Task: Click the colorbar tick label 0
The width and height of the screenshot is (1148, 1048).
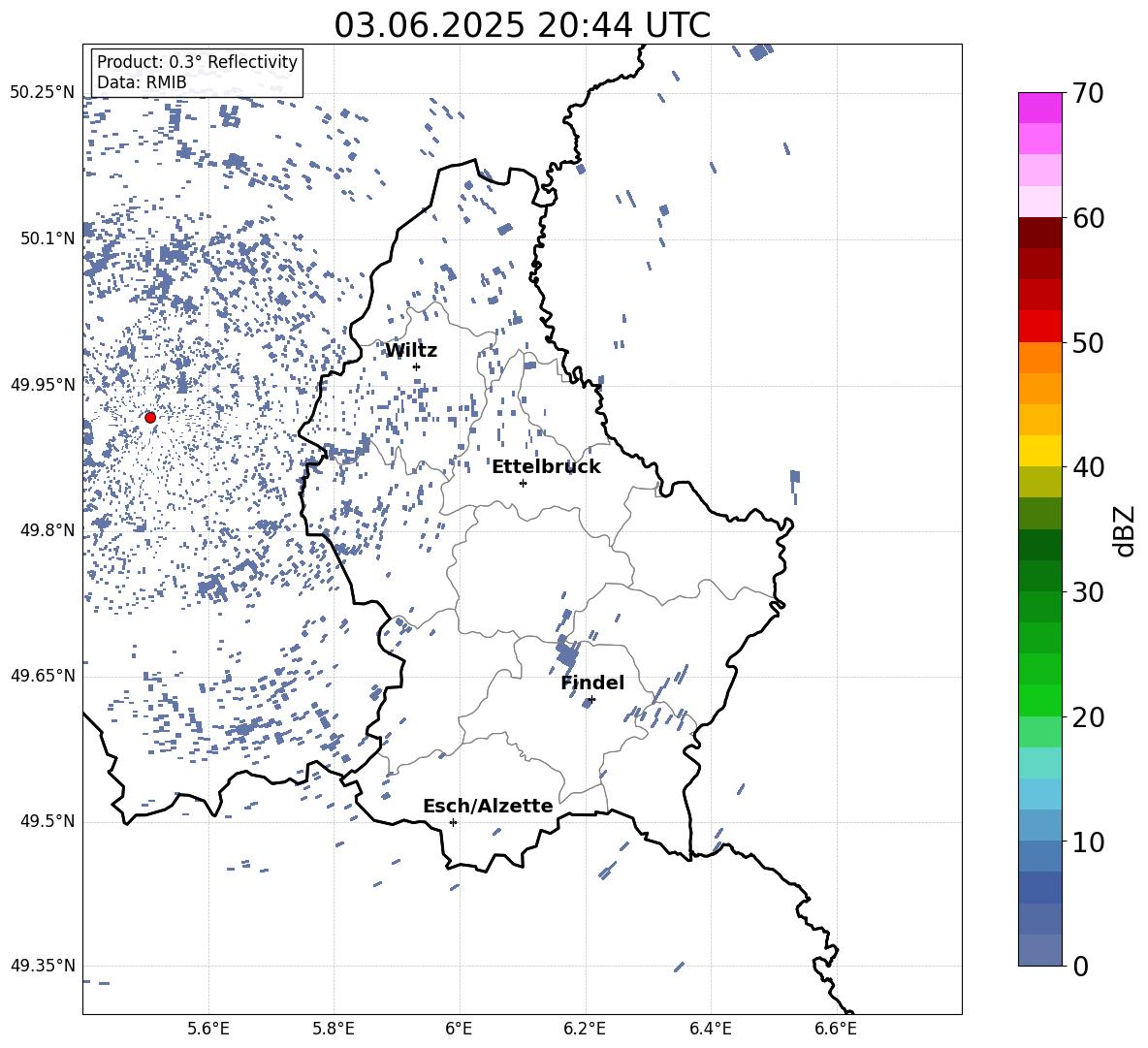Action: coord(1080,967)
